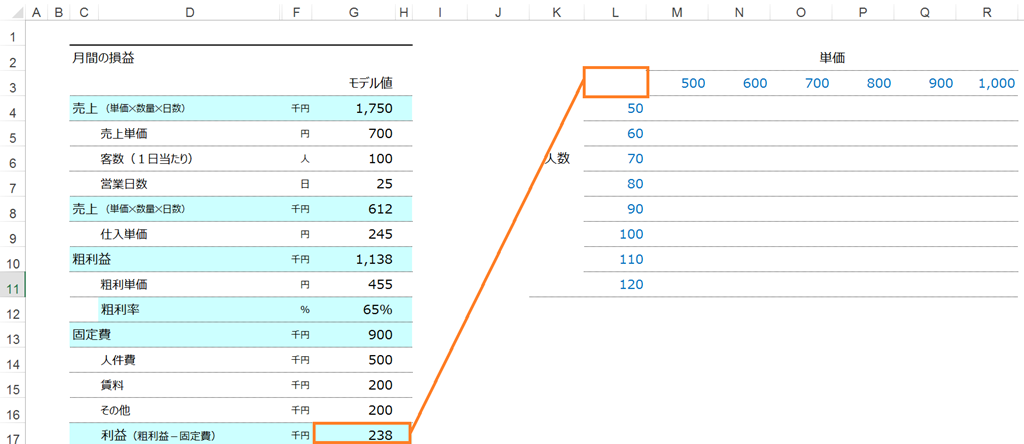The width and height of the screenshot is (1024, 444).
Task: Select row 11 header
Action: [12, 289]
